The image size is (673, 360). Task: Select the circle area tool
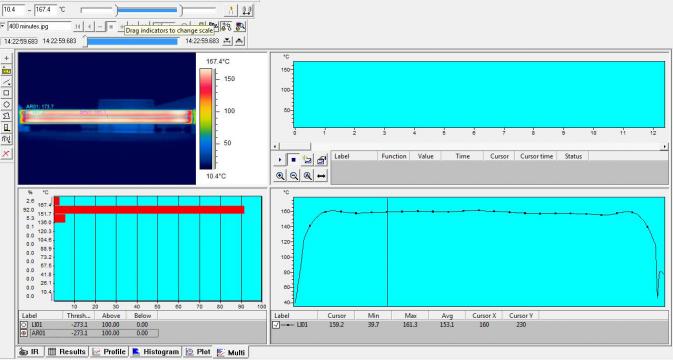click(6, 105)
